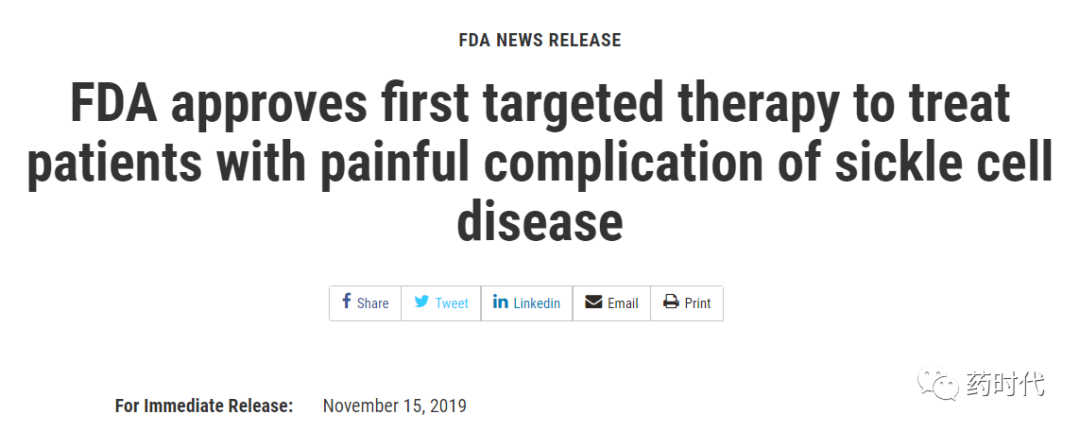Select the "Share" button label
The height and width of the screenshot is (432, 1080).
click(x=373, y=303)
